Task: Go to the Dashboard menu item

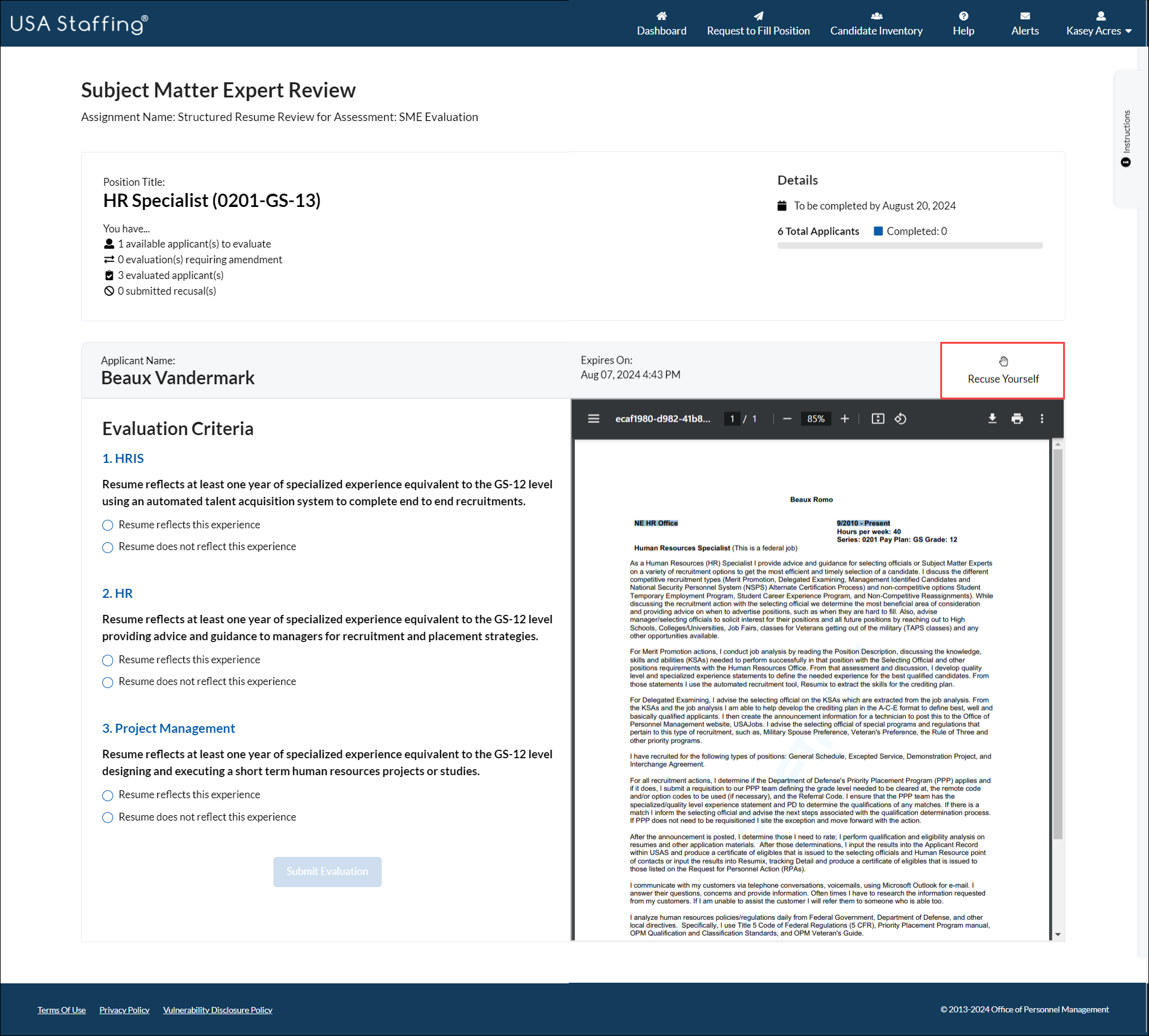Action: coord(661,24)
